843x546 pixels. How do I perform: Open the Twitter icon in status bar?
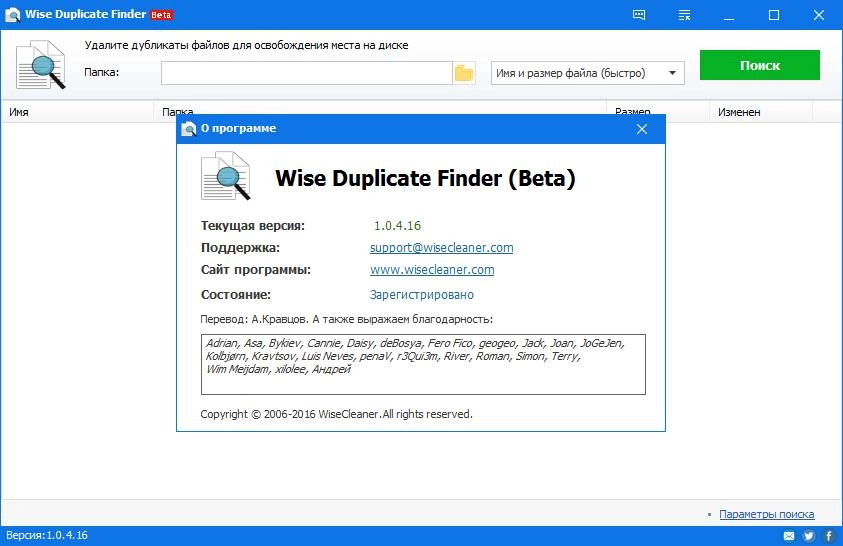(x=809, y=536)
